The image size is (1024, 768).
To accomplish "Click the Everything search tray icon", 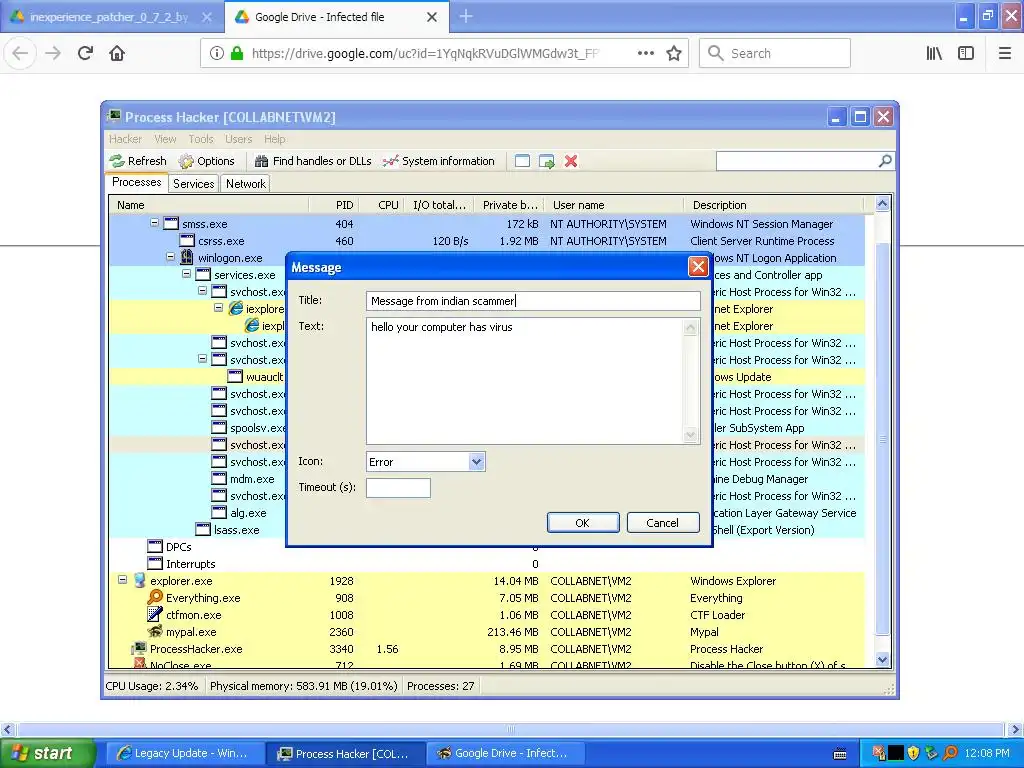I will 950,753.
